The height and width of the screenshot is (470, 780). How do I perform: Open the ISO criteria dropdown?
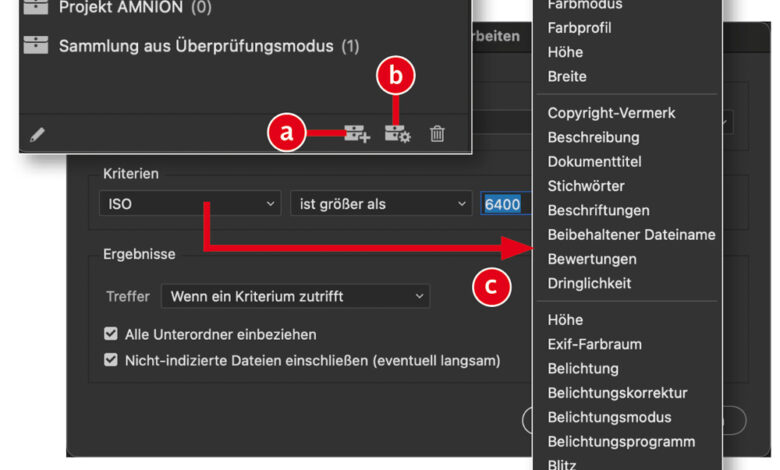point(191,203)
